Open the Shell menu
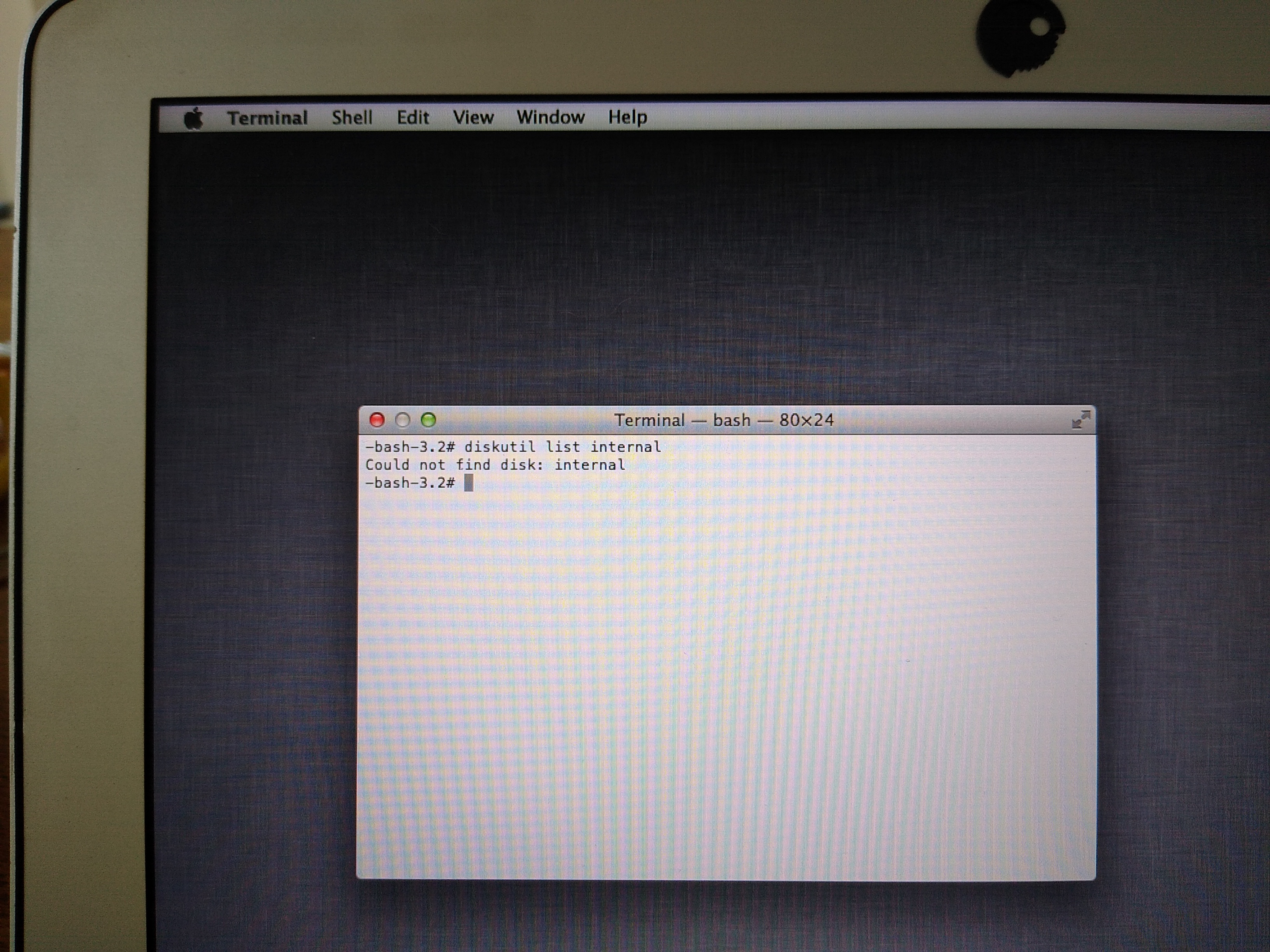The width and height of the screenshot is (1270, 952). point(352,117)
